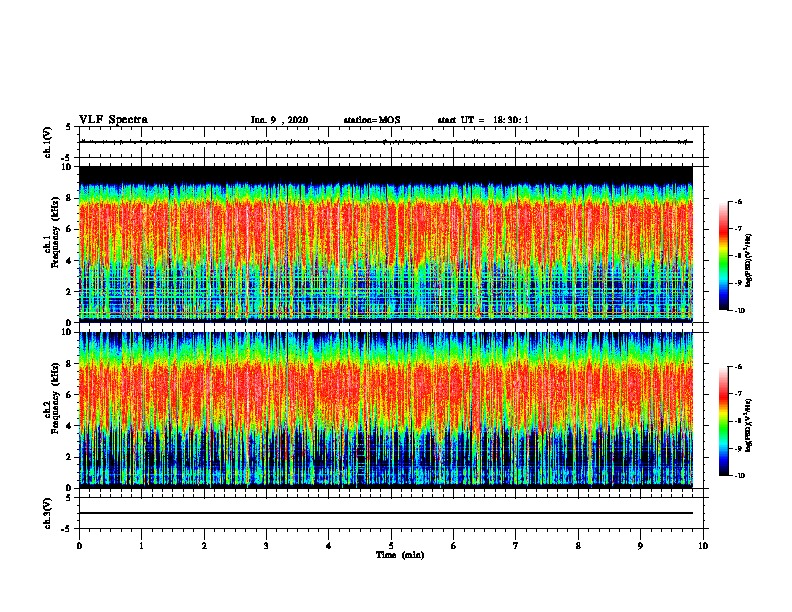This screenshot has height=612, width=792.
Task: Click the ch.2 colorbar log(PSD) label
Action: point(749,425)
